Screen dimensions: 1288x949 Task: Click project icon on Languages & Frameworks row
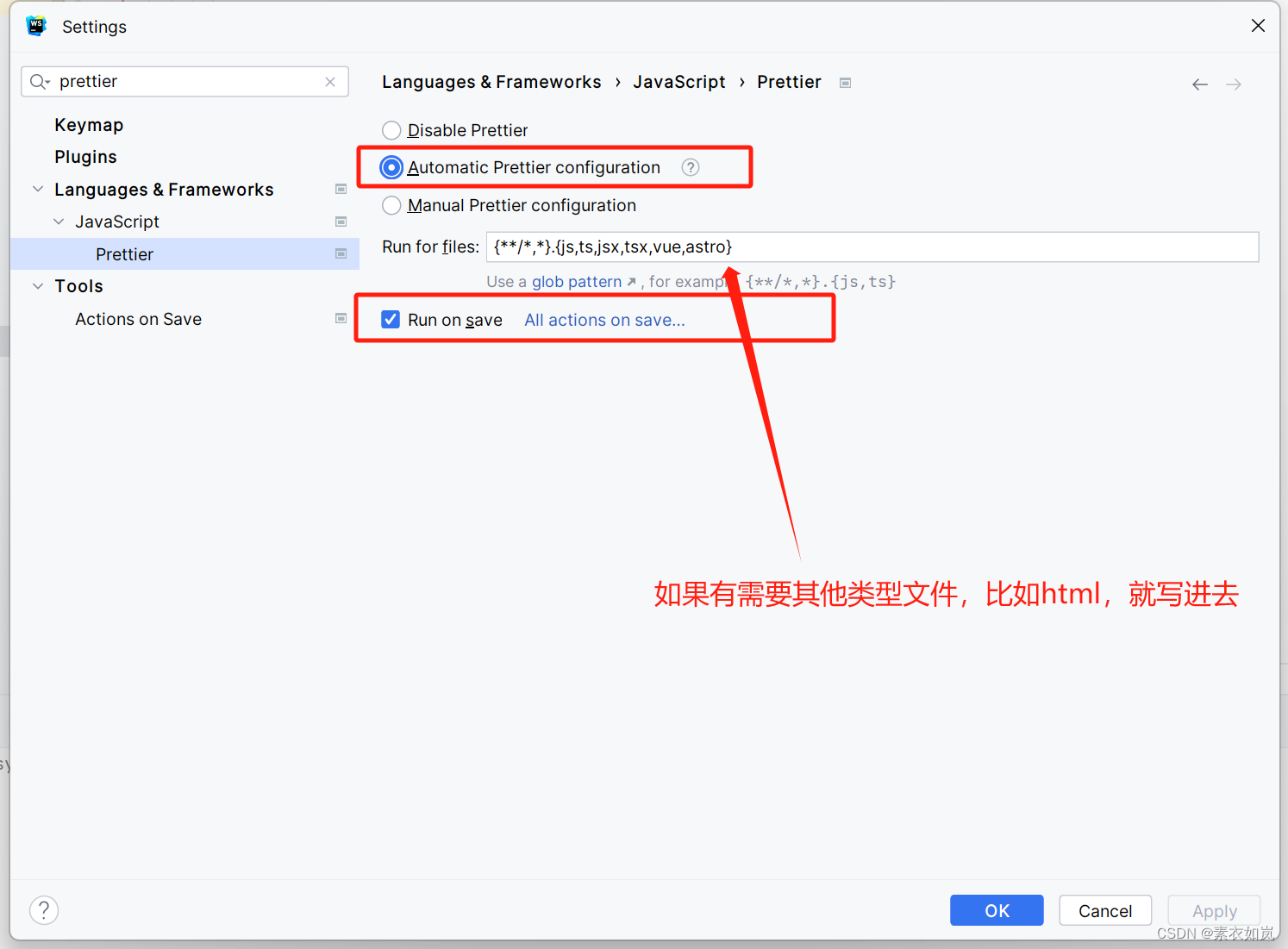click(x=341, y=189)
